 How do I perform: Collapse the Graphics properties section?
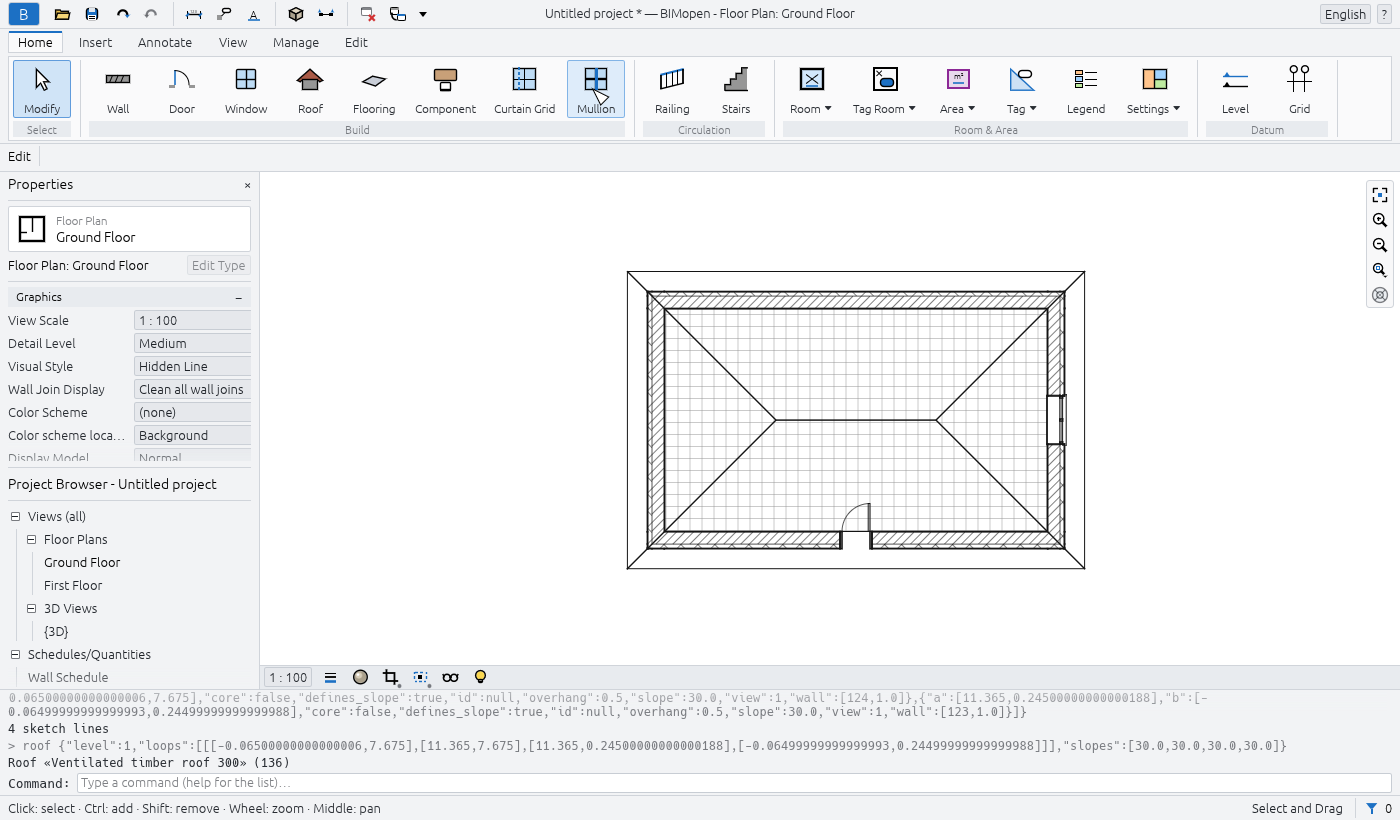pyautogui.click(x=239, y=298)
